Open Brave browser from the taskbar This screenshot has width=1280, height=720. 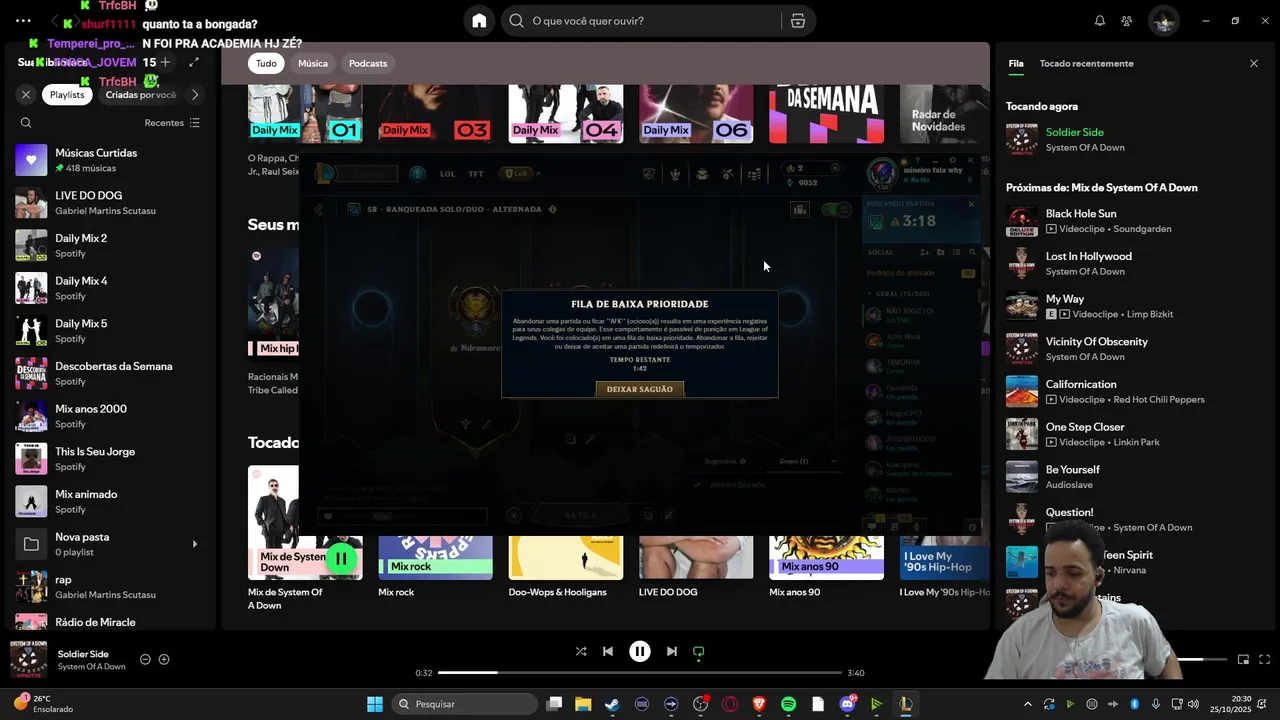click(759, 704)
